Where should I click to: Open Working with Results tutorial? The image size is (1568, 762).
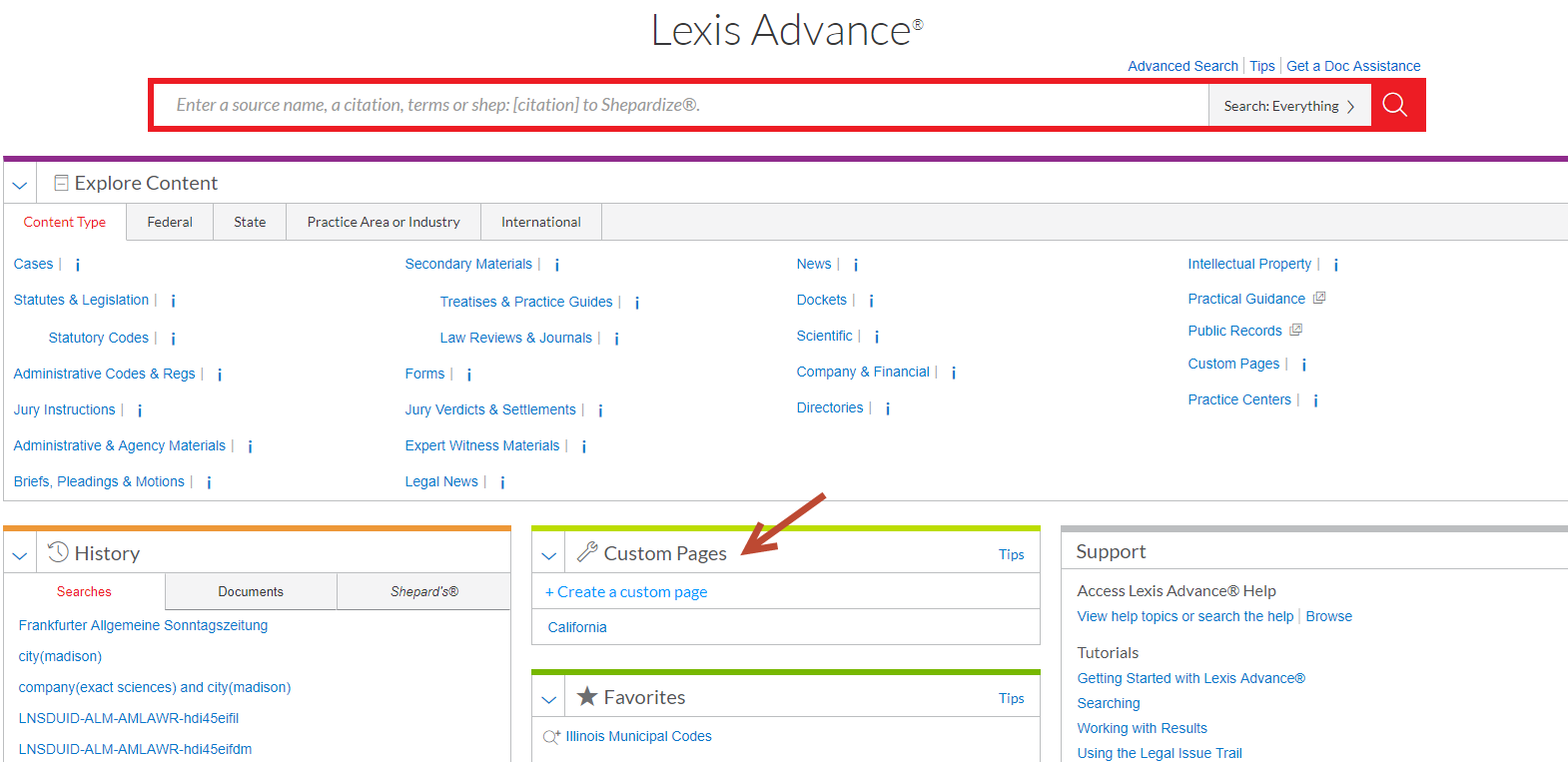click(x=1143, y=728)
